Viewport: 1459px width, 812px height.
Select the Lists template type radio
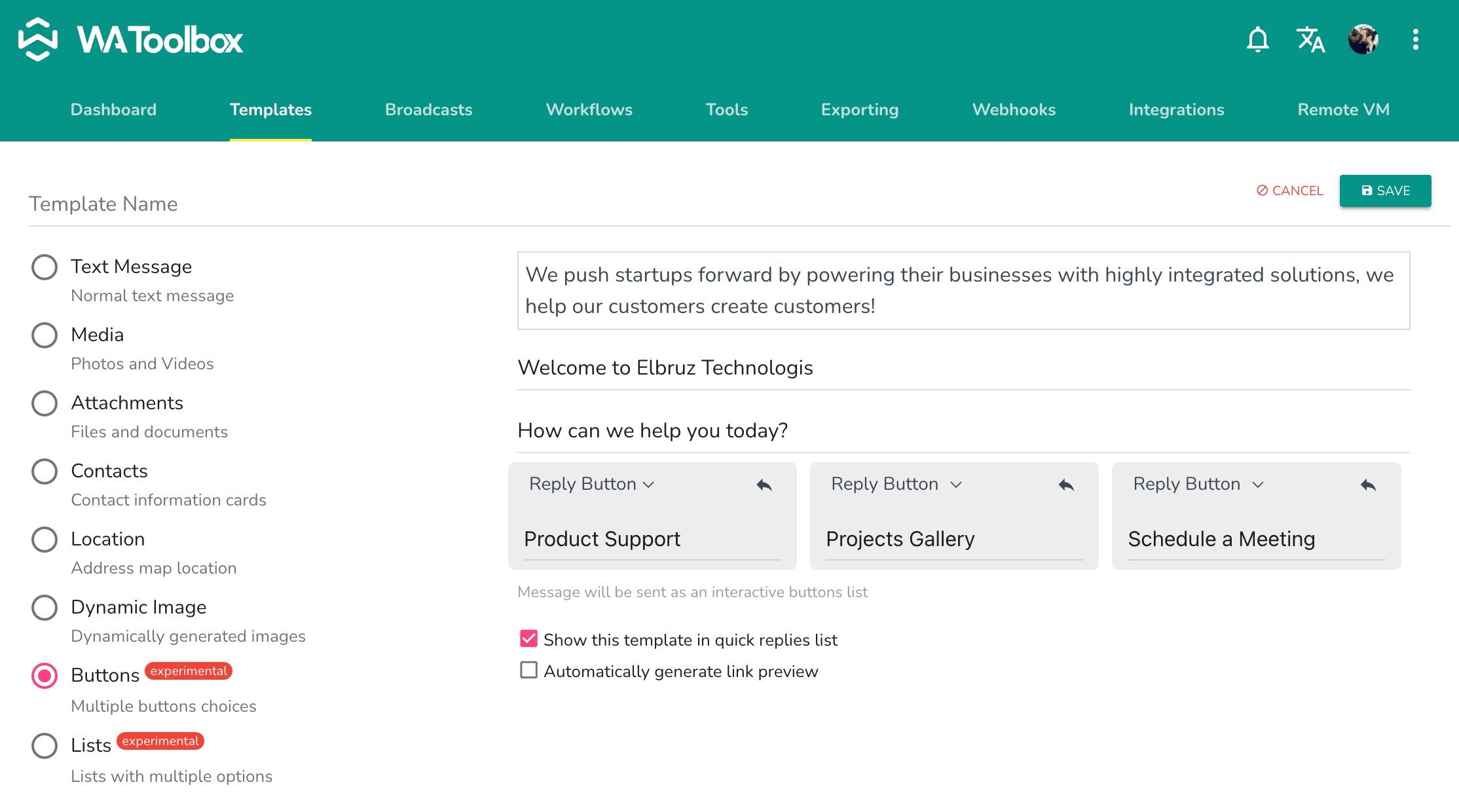click(x=45, y=745)
